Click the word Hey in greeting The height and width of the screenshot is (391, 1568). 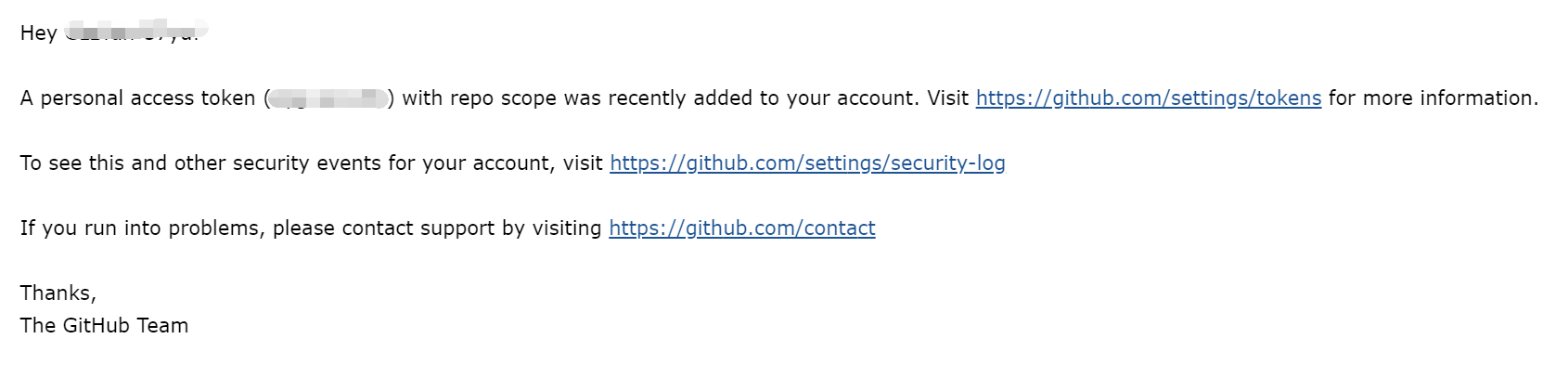coord(39,33)
